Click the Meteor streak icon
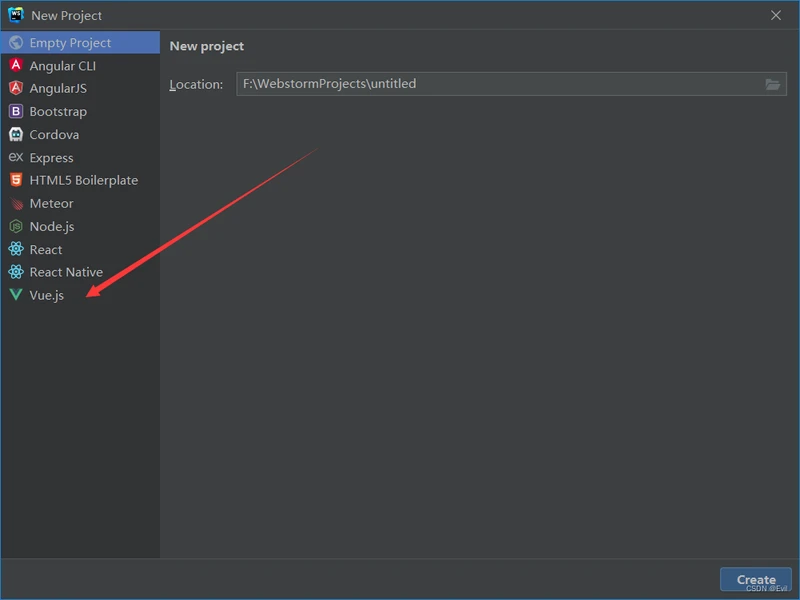Viewport: 800px width, 600px height. (16, 203)
